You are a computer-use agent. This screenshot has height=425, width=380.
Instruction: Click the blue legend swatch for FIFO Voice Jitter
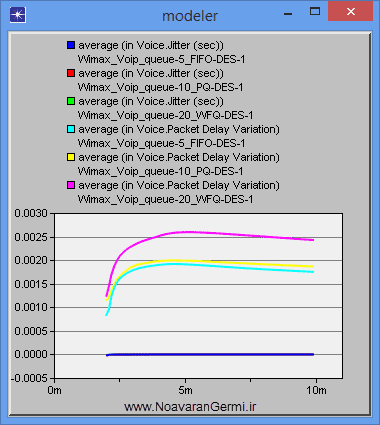[71, 45]
